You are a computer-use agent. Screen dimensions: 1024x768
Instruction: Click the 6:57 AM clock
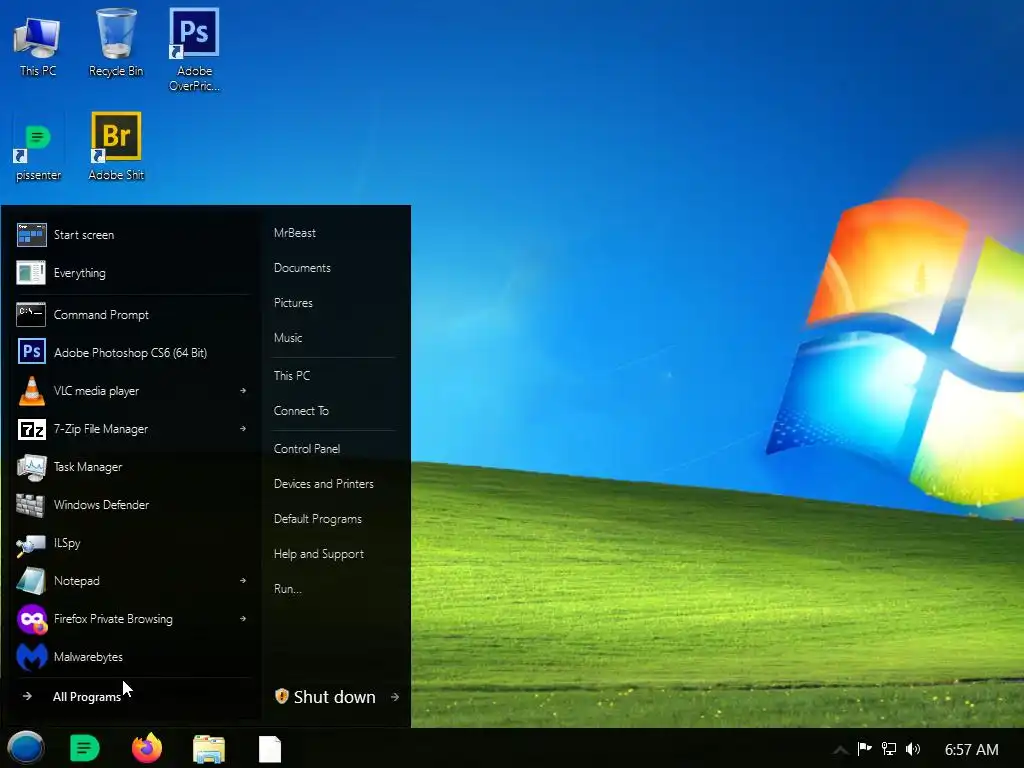pyautogui.click(x=972, y=750)
